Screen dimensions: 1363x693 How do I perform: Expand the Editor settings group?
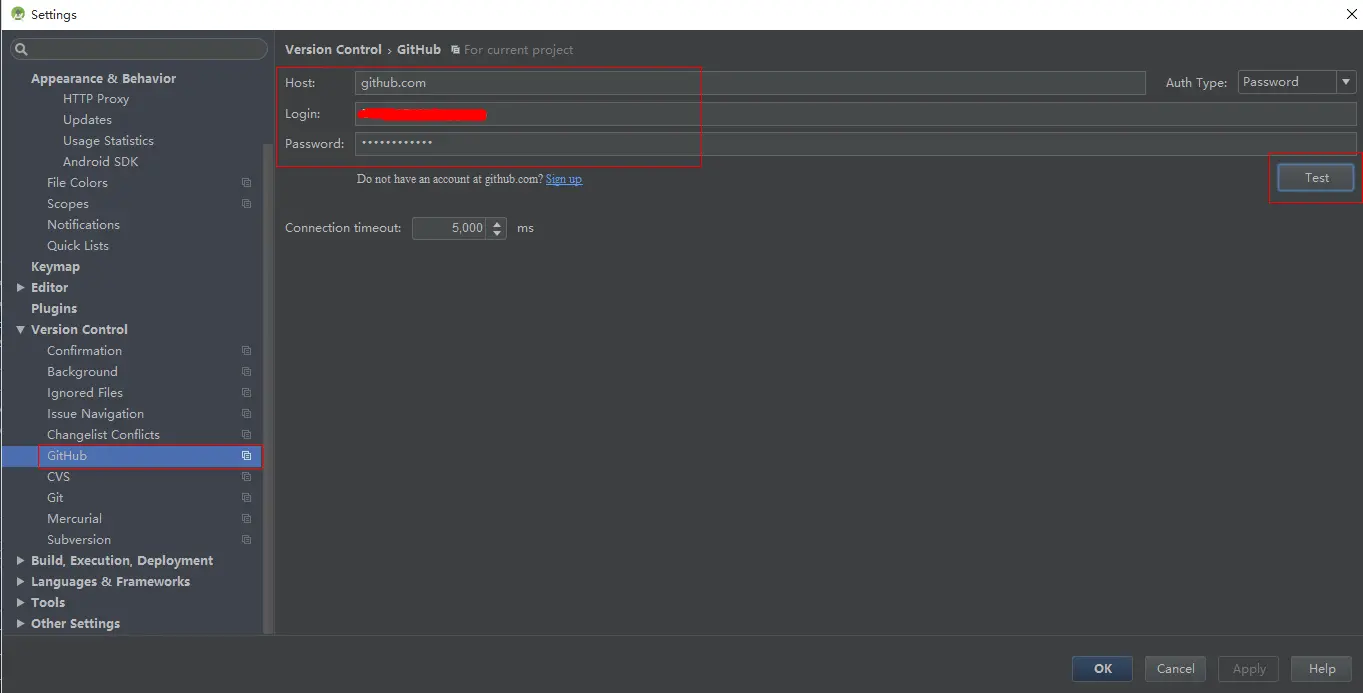coord(20,288)
